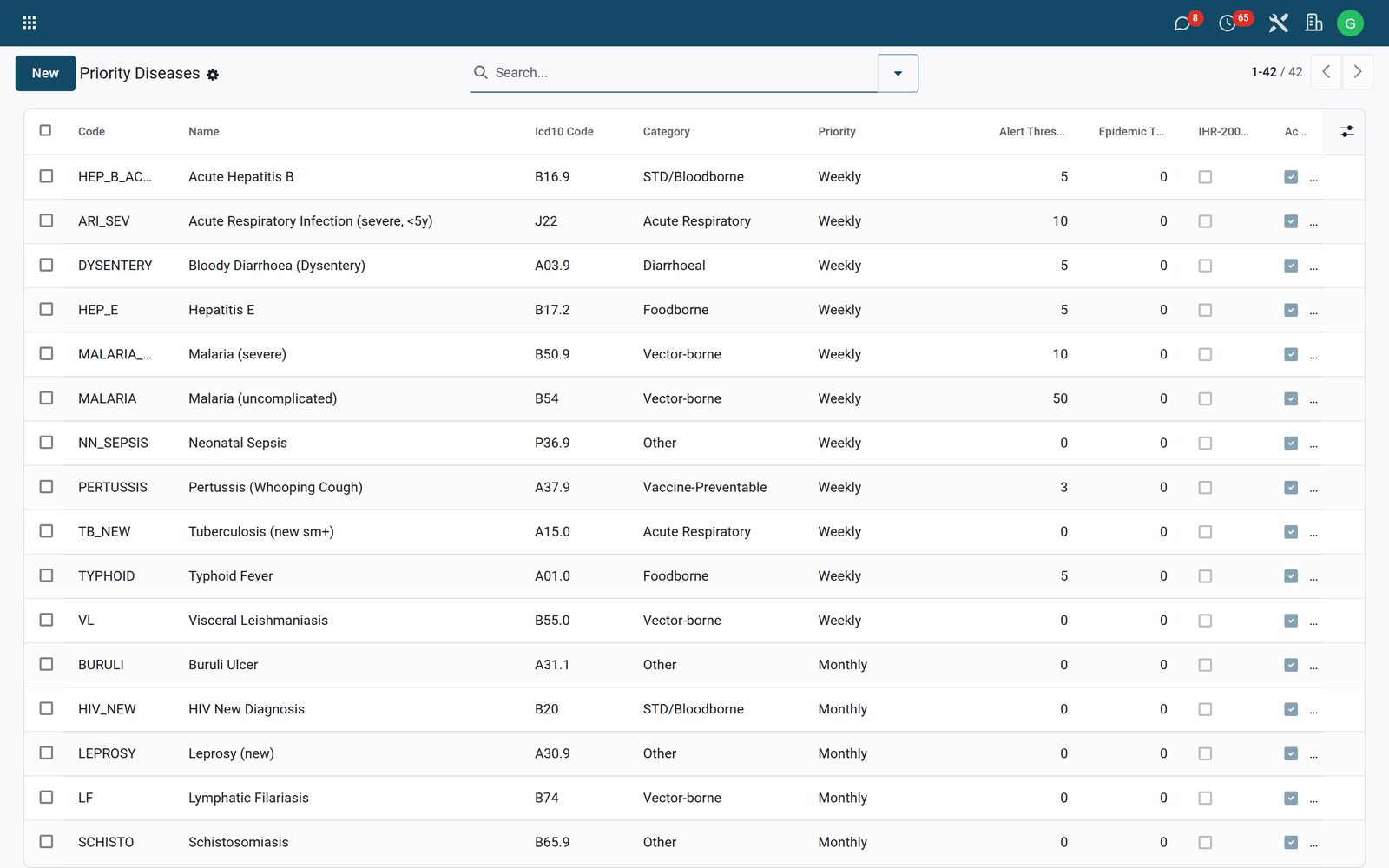Sort the table by Code column
This screenshot has height=868, width=1389.
pyautogui.click(x=91, y=132)
